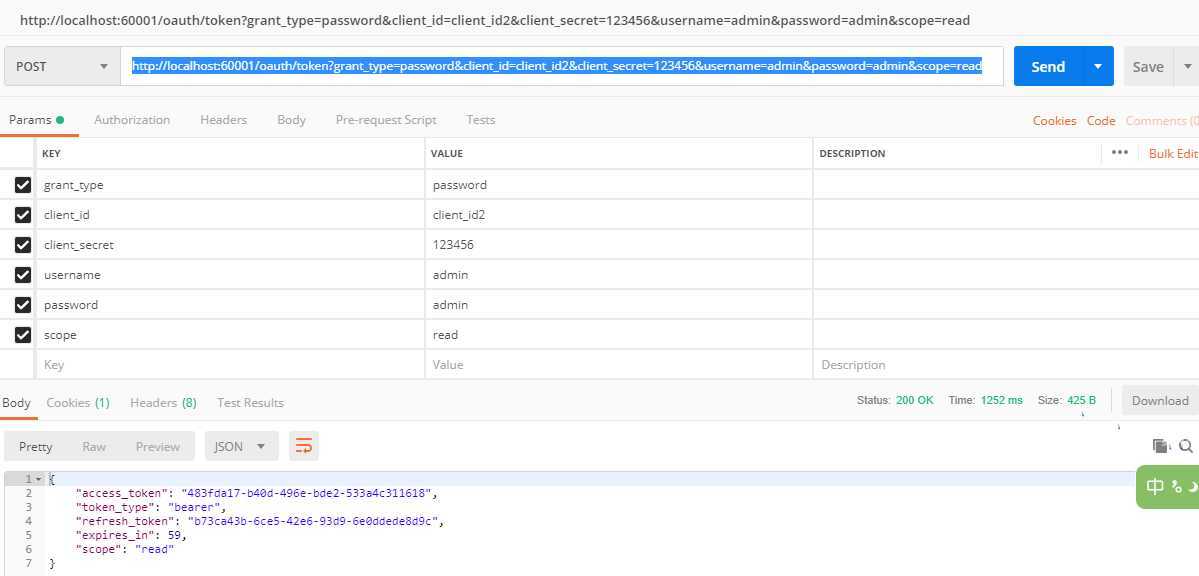Screen dimensions: 1199x576
Task: Open the response Cookies (1) tab
Action: 78,402
